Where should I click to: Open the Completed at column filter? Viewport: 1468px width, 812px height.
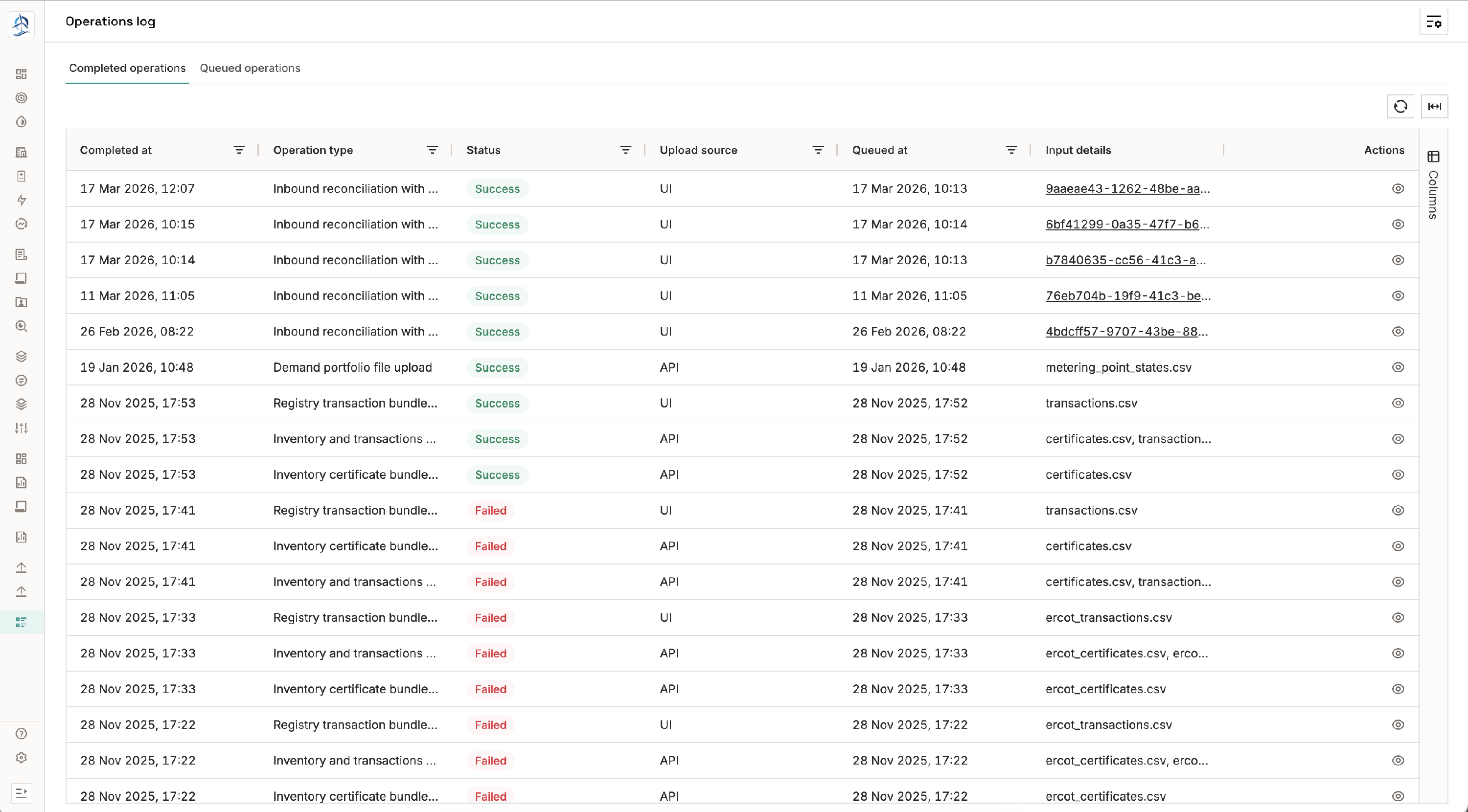point(239,150)
